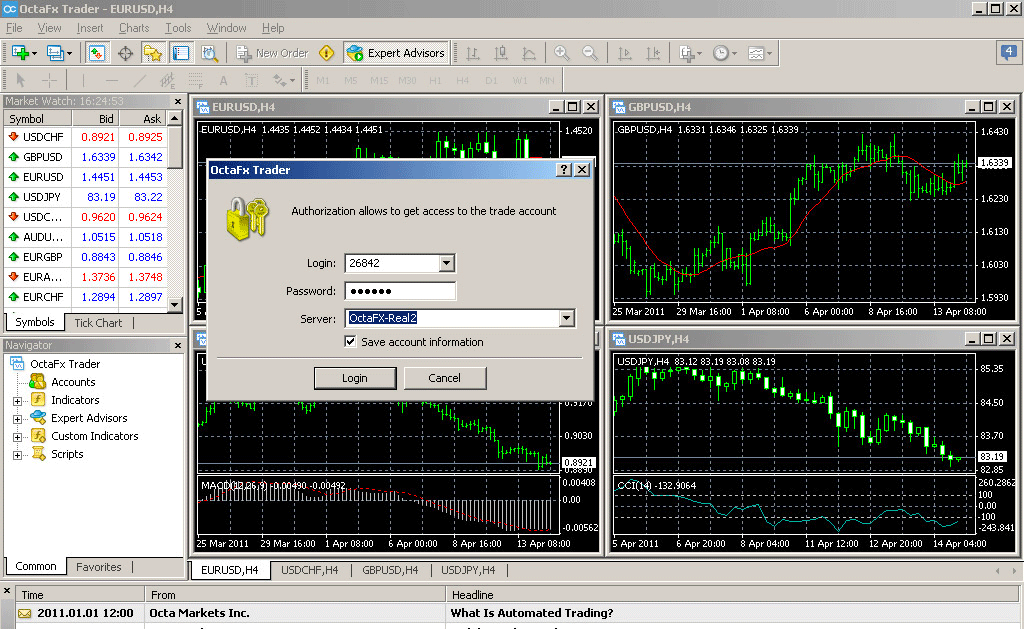
Task: Open the chart Periods clock icon
Action: pos(723,52)
